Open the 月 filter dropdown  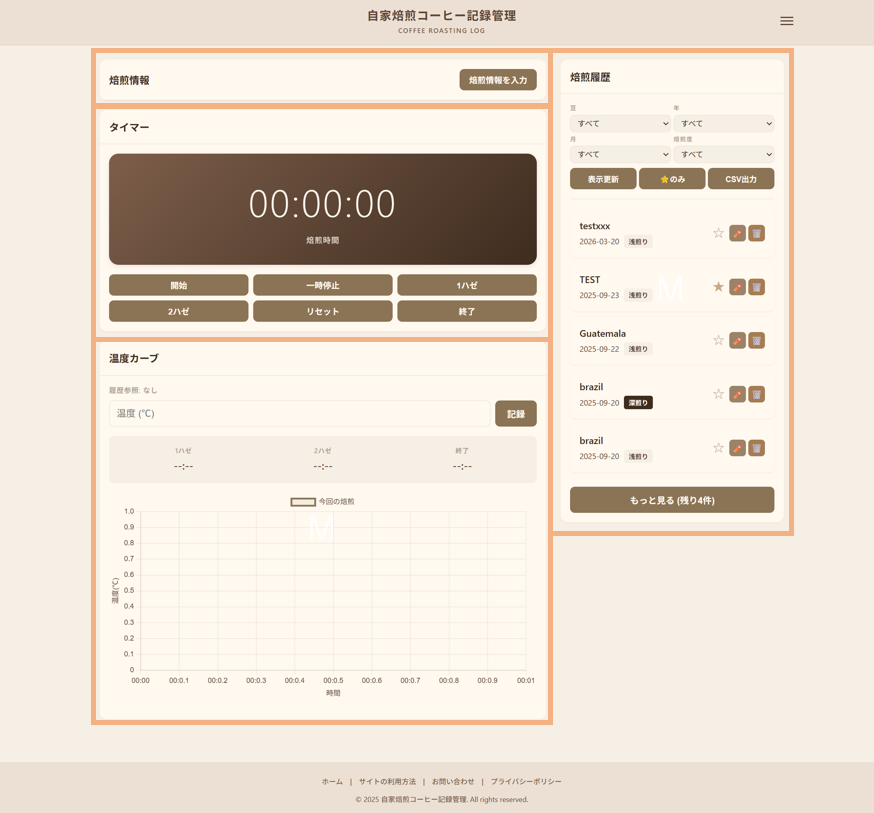click(x=620, y=154)
